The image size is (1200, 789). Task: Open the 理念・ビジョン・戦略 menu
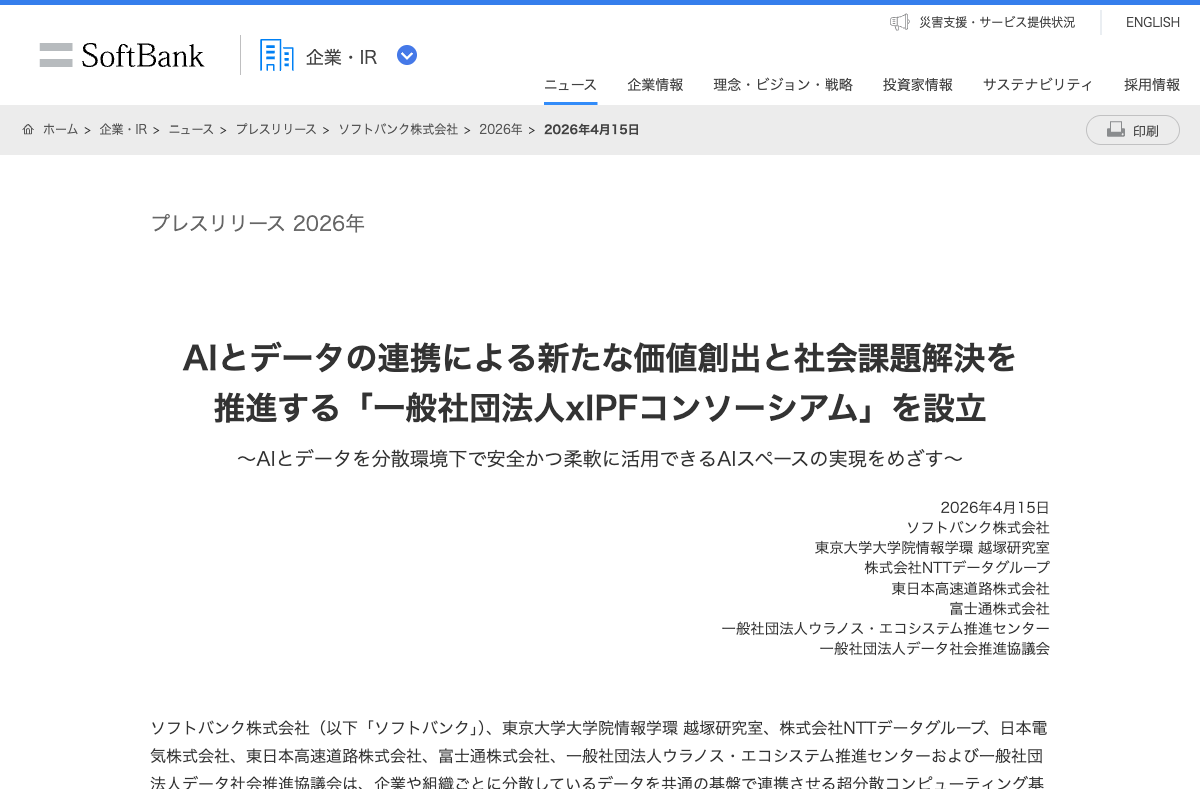pos(782,85)
